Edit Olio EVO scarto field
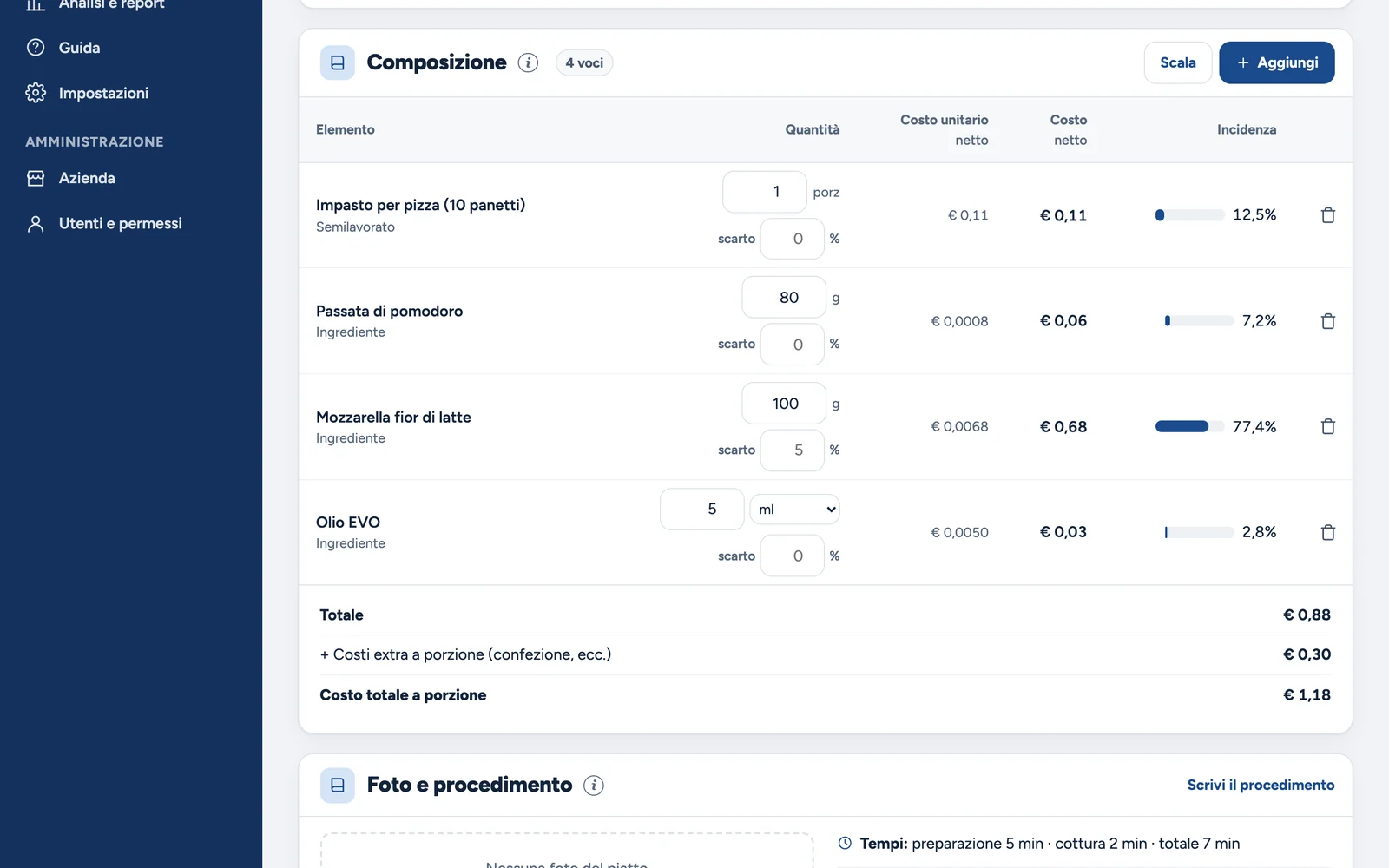Viewport: 1389px width, 868px height. point(793,556)
